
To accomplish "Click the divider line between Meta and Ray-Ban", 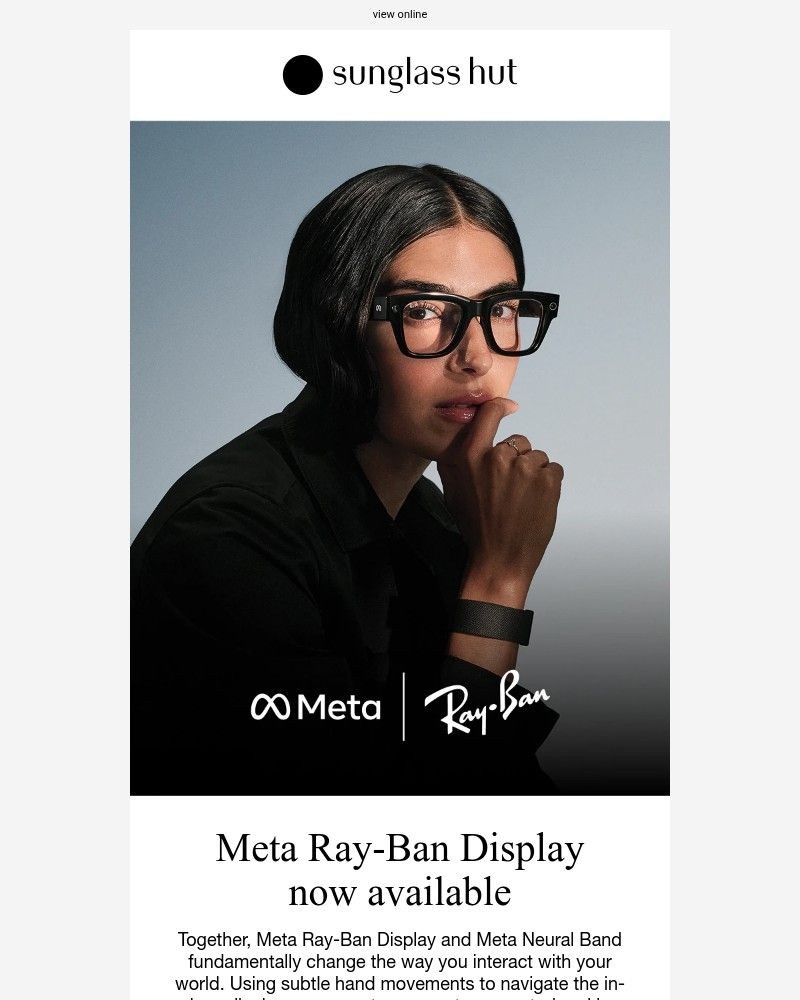I will tap(403, 707).
